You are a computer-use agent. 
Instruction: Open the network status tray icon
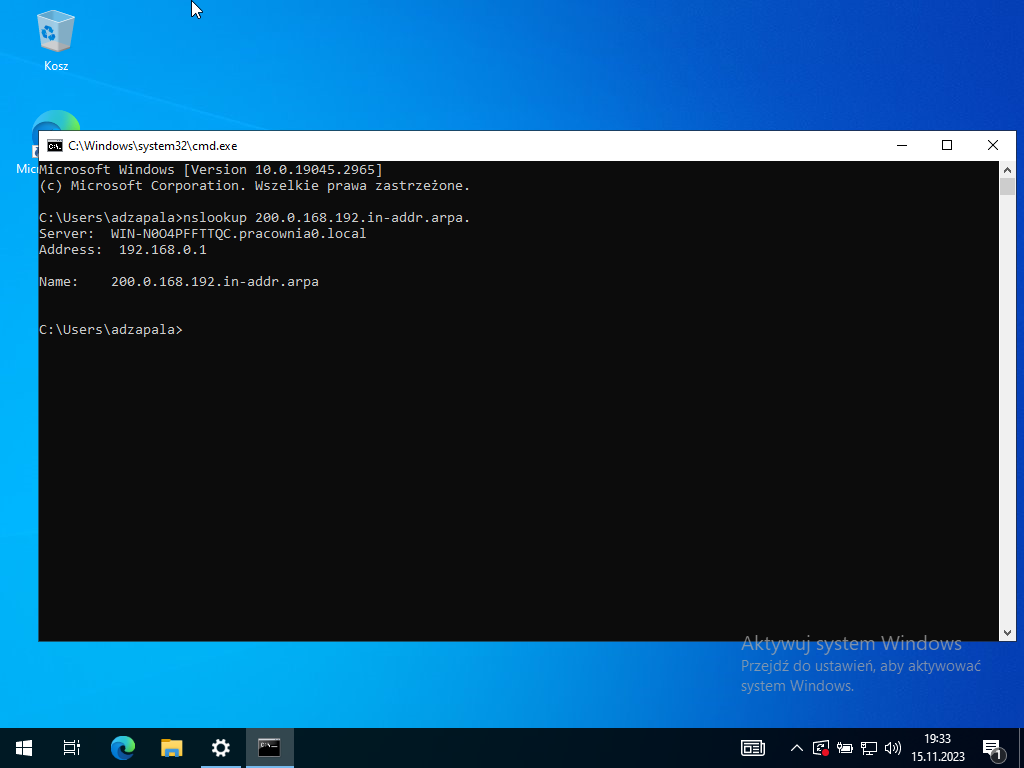pyautogui.click(x=869, y=748)
